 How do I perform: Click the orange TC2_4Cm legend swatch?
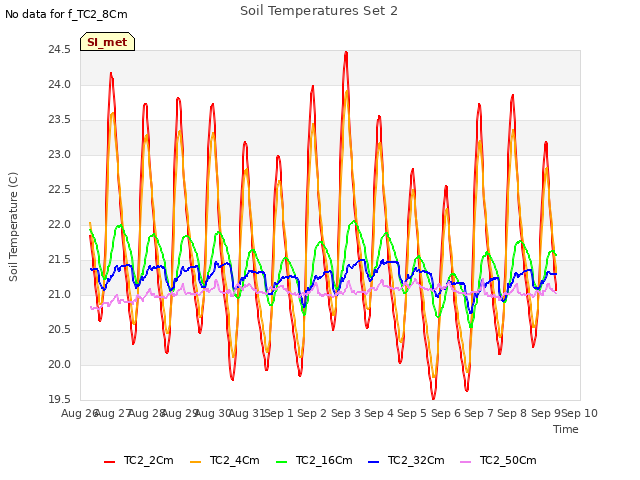click(196, 462)
